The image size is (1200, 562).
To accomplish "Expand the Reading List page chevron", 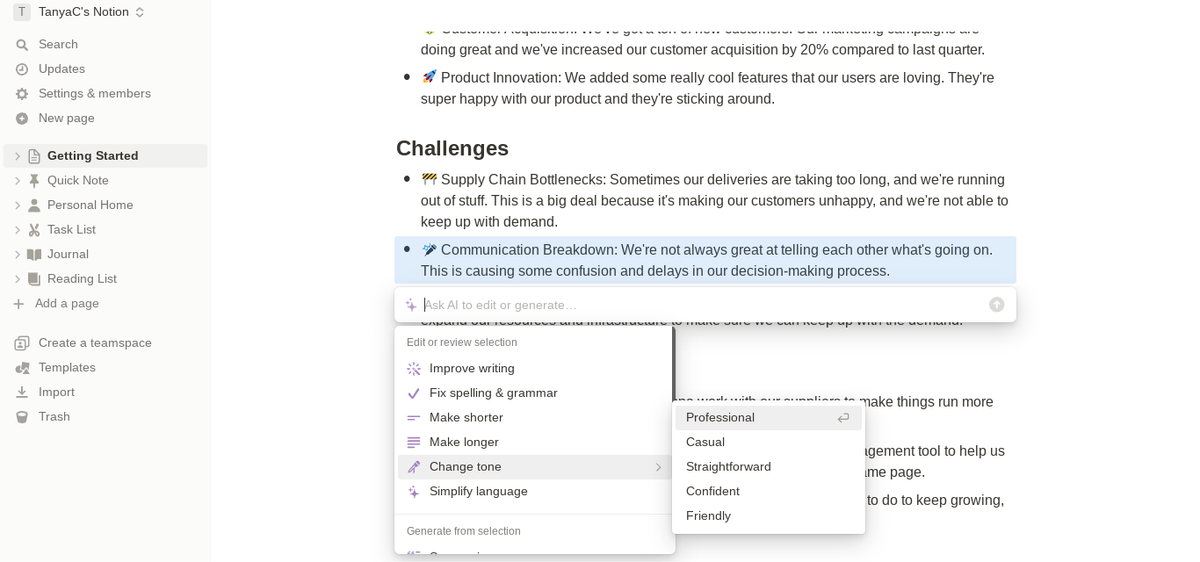I will click(17, 279).
